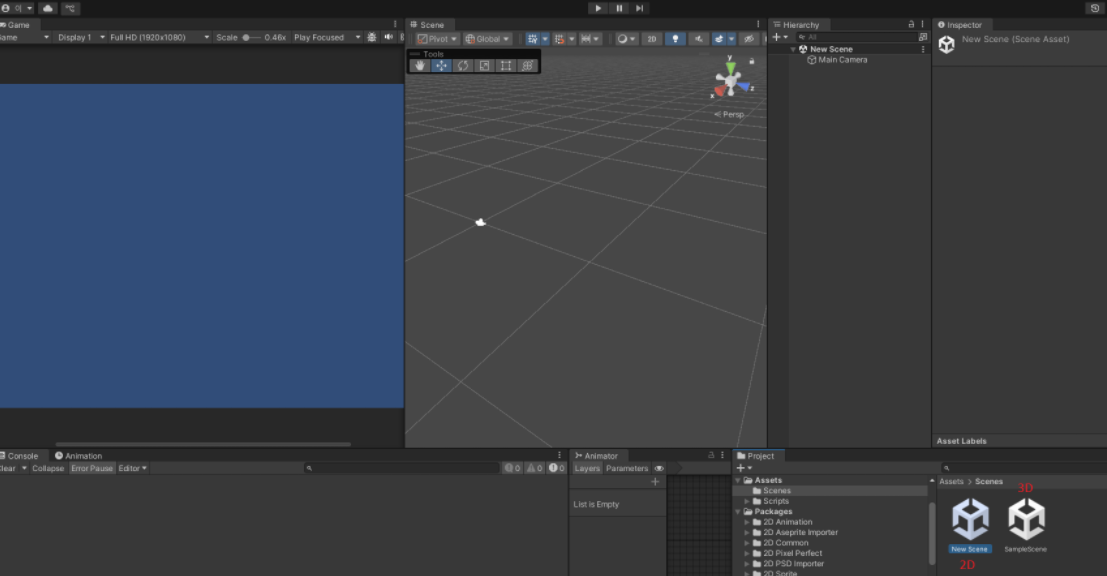This screenshot has width=1107, height=576.
Task: Toggle hidden objects visibility in Scene view
Action: tap(749, 39)
